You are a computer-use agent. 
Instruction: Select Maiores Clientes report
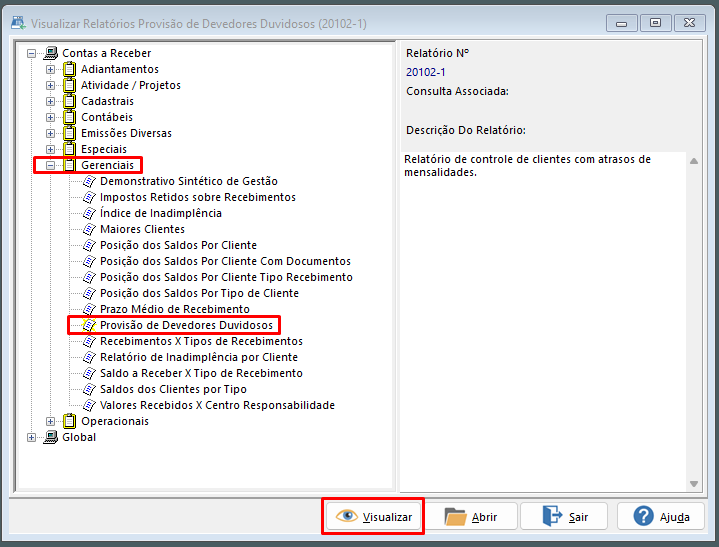[143, 229]
